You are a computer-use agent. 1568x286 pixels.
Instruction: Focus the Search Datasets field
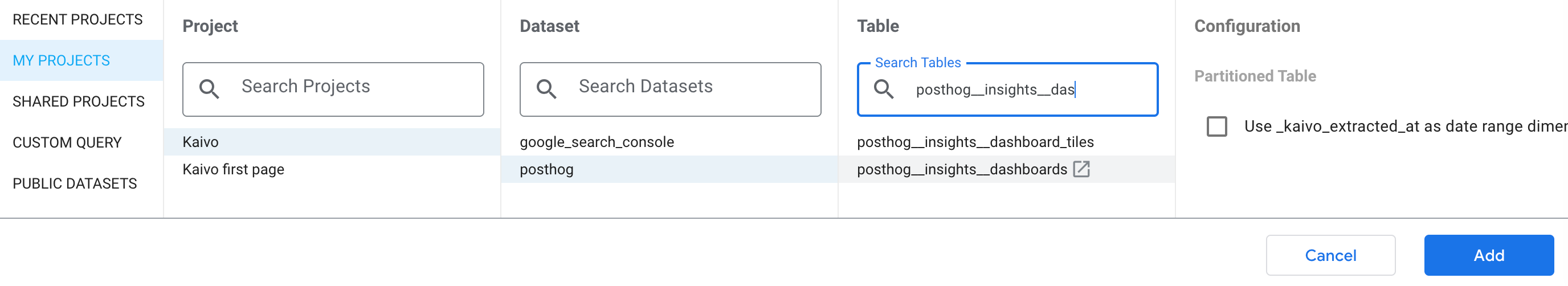tap(670, 89)
